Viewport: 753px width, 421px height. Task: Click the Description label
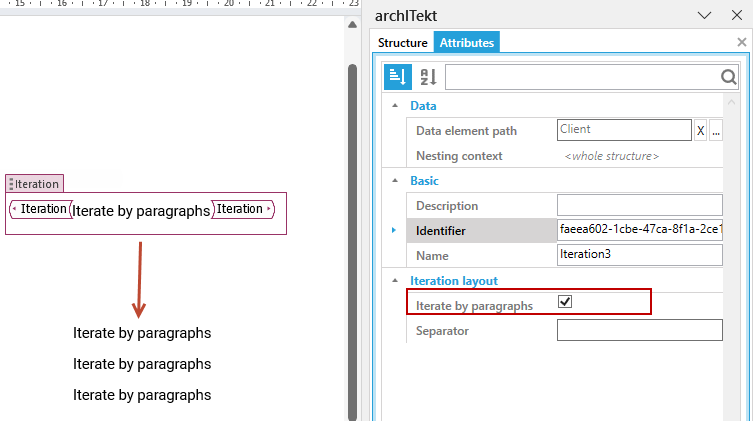(447, 206)
